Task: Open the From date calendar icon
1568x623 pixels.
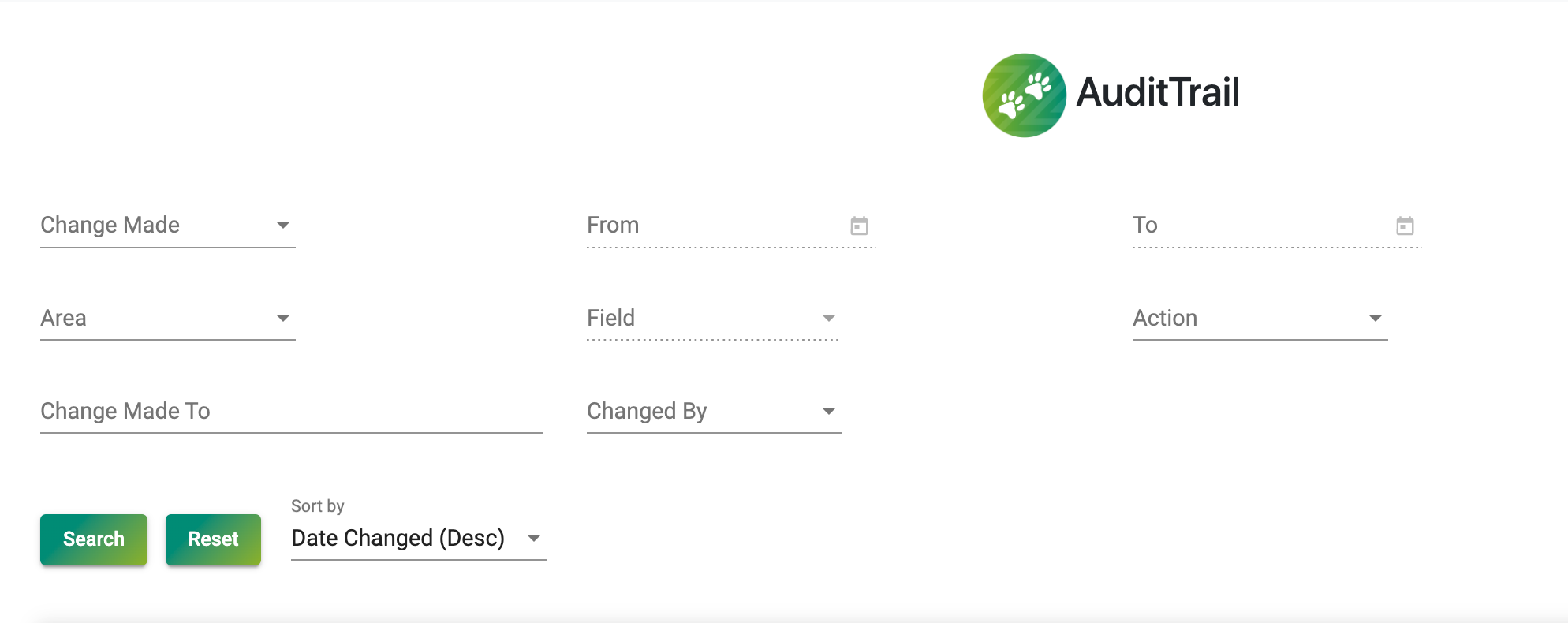Action: click(x=859, y=226)
